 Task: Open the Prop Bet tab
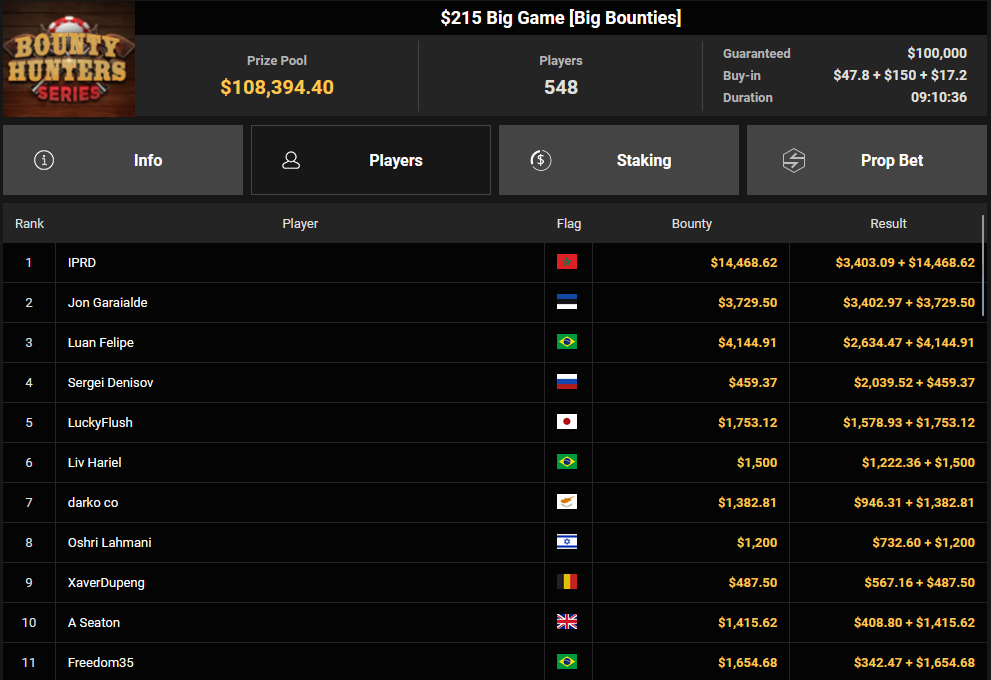pyautogui.click(x=866, y=160)
